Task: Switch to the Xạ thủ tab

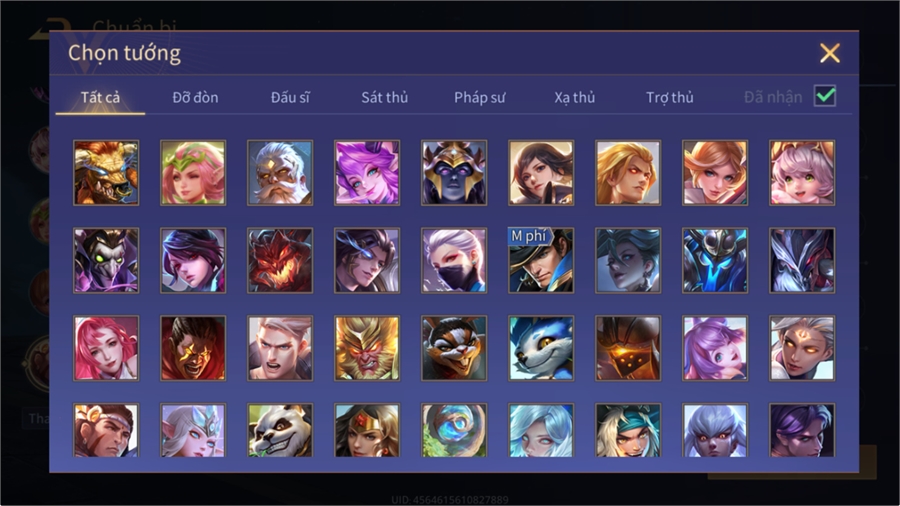Action: pos(575,98)
